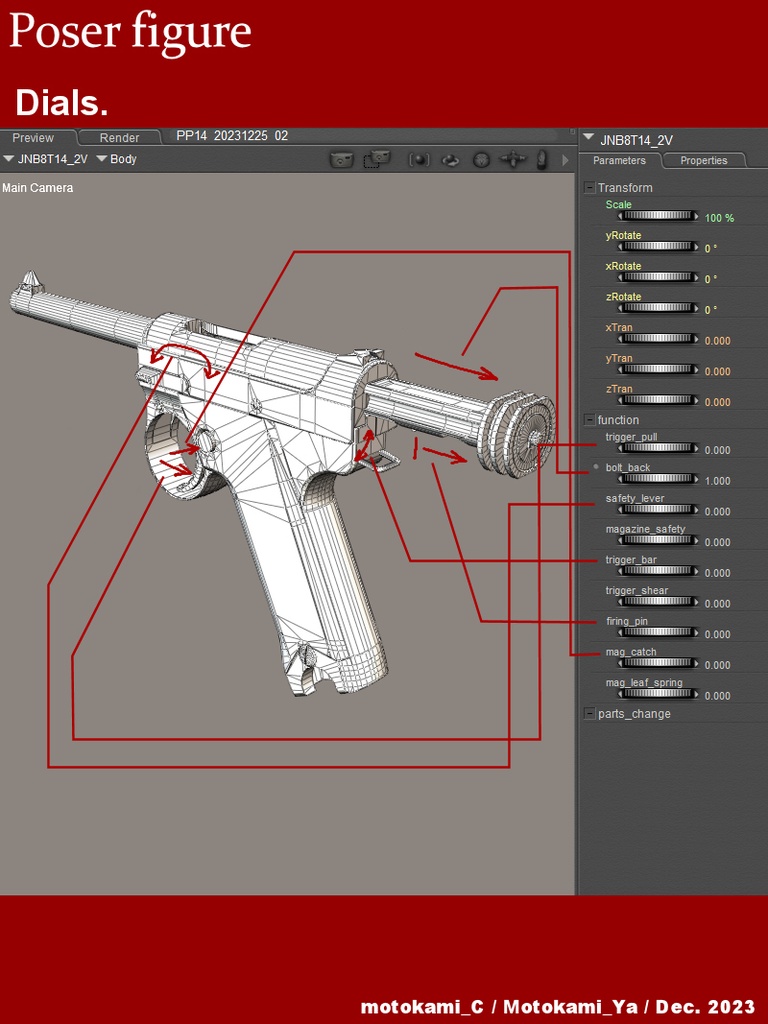The image size is (768, 1024).
Task: Click the Main Camera label in viewport
Action: (x=37, y=187)
